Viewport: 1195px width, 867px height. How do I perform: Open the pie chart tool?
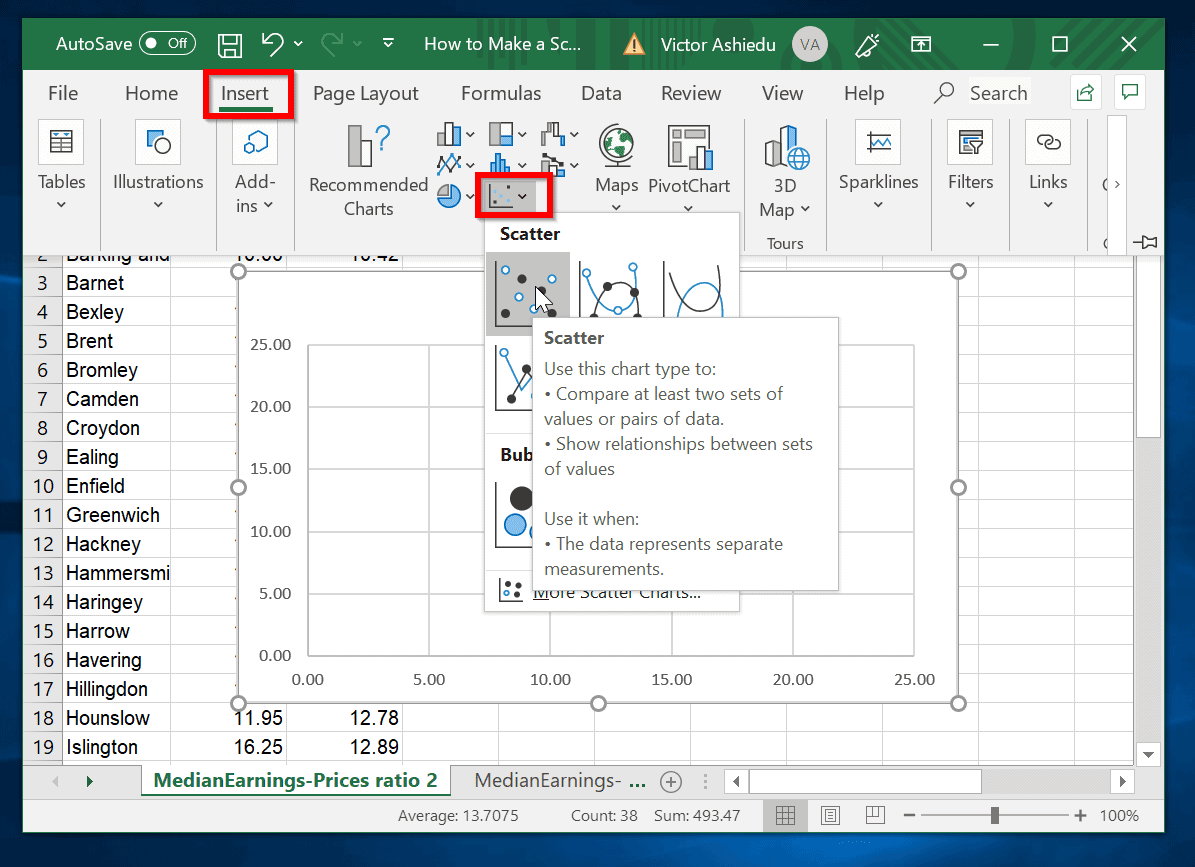[x=449, y=196]
